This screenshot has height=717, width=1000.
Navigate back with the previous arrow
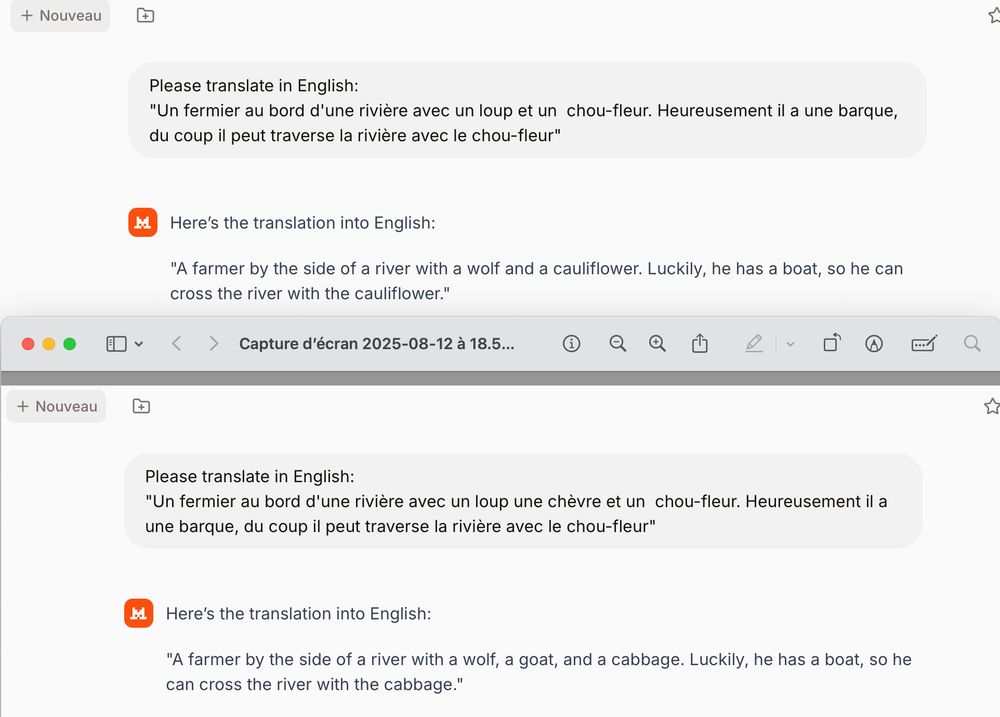point(176,343)
